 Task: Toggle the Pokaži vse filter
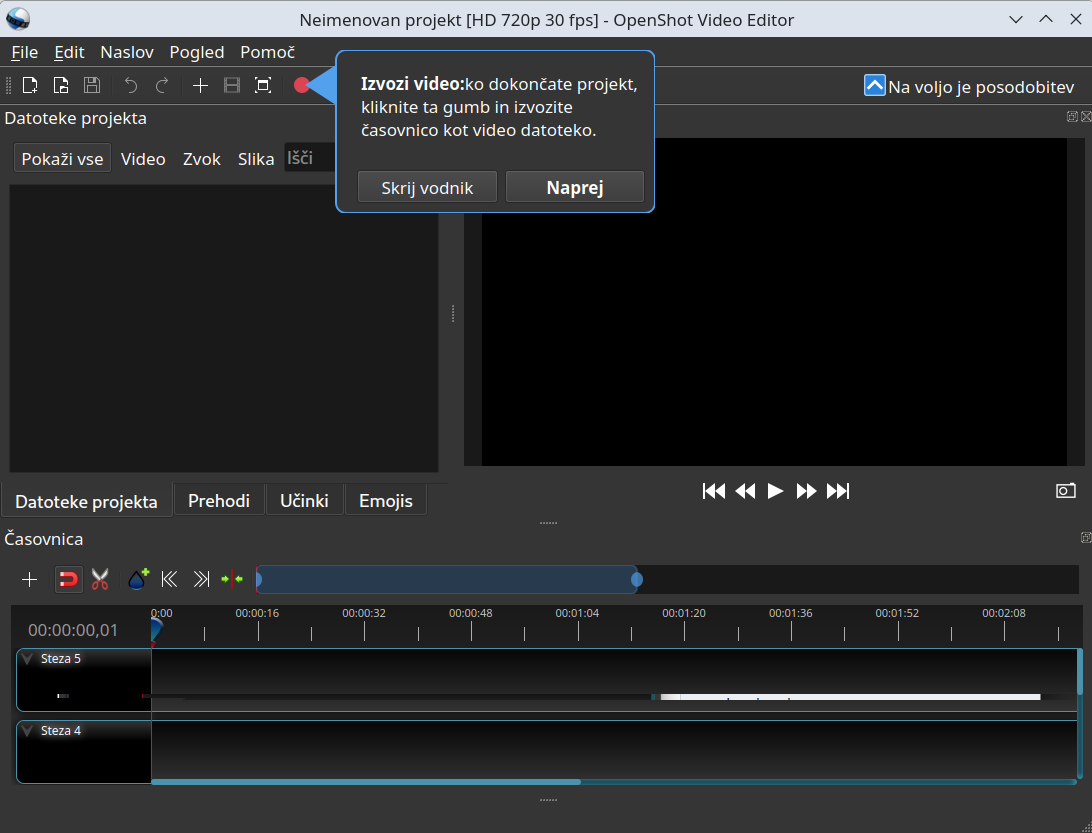62,159
